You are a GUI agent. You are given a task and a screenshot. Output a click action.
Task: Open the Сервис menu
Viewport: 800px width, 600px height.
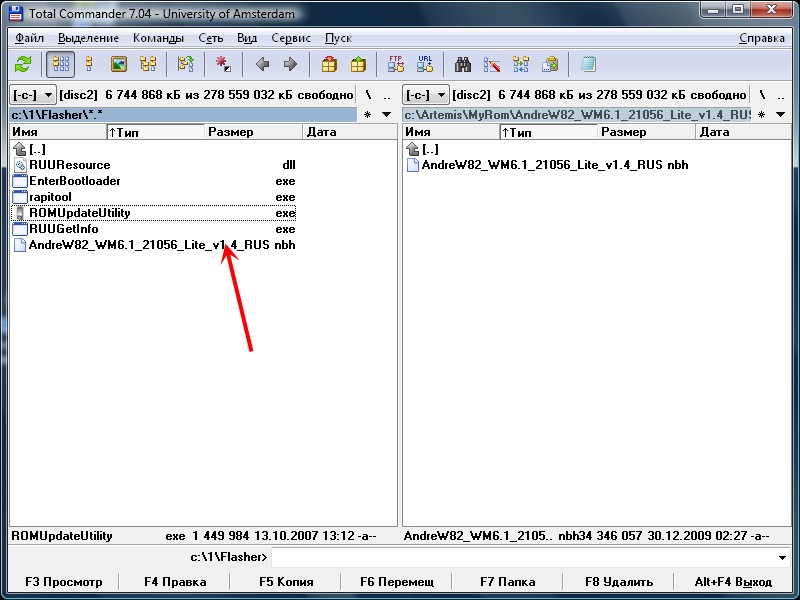[x=291, y=38]
